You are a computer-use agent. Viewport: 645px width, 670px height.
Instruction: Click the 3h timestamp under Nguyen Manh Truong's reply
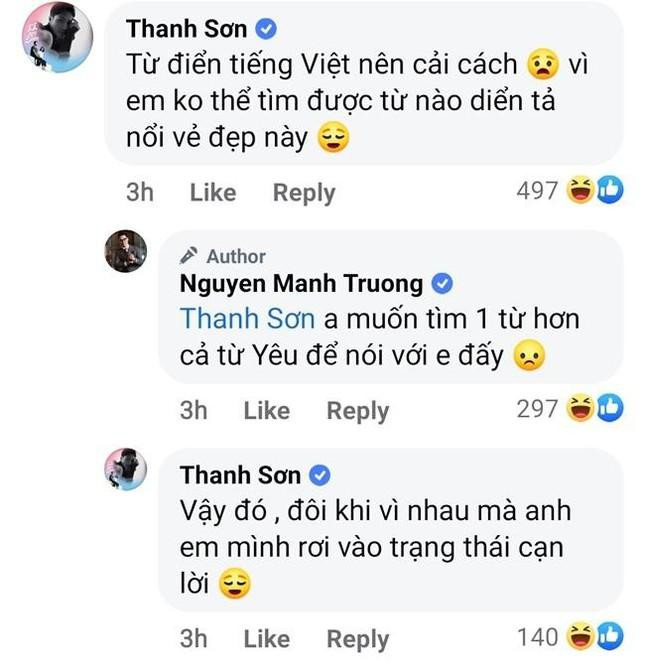(193, 410)
